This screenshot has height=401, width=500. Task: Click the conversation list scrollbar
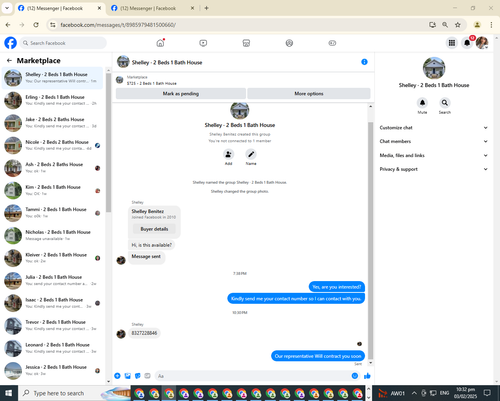click(108, 143)
